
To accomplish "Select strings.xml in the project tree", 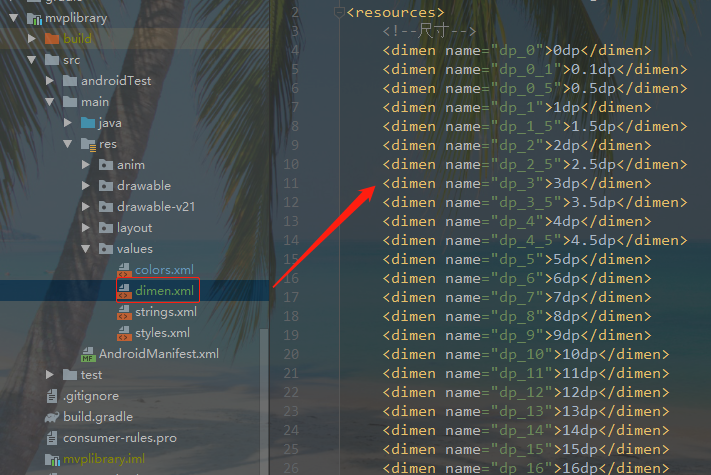I will [x=166, y=312].
